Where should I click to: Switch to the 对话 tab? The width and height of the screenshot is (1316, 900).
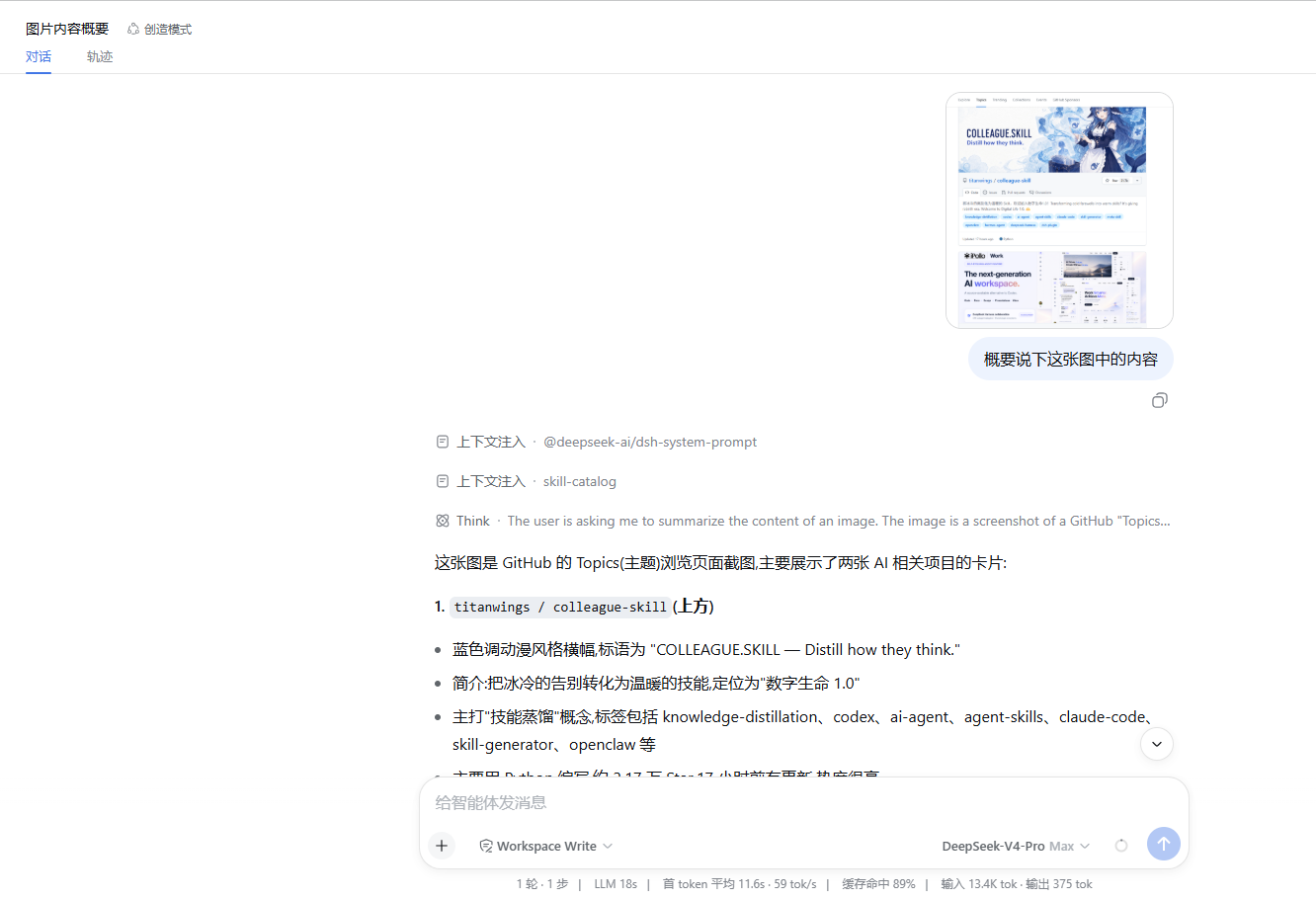tap(39, 56)
